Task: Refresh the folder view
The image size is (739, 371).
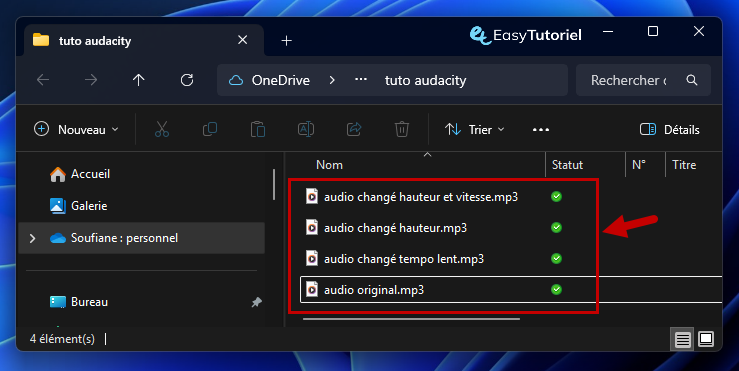Action: (187, 80)
